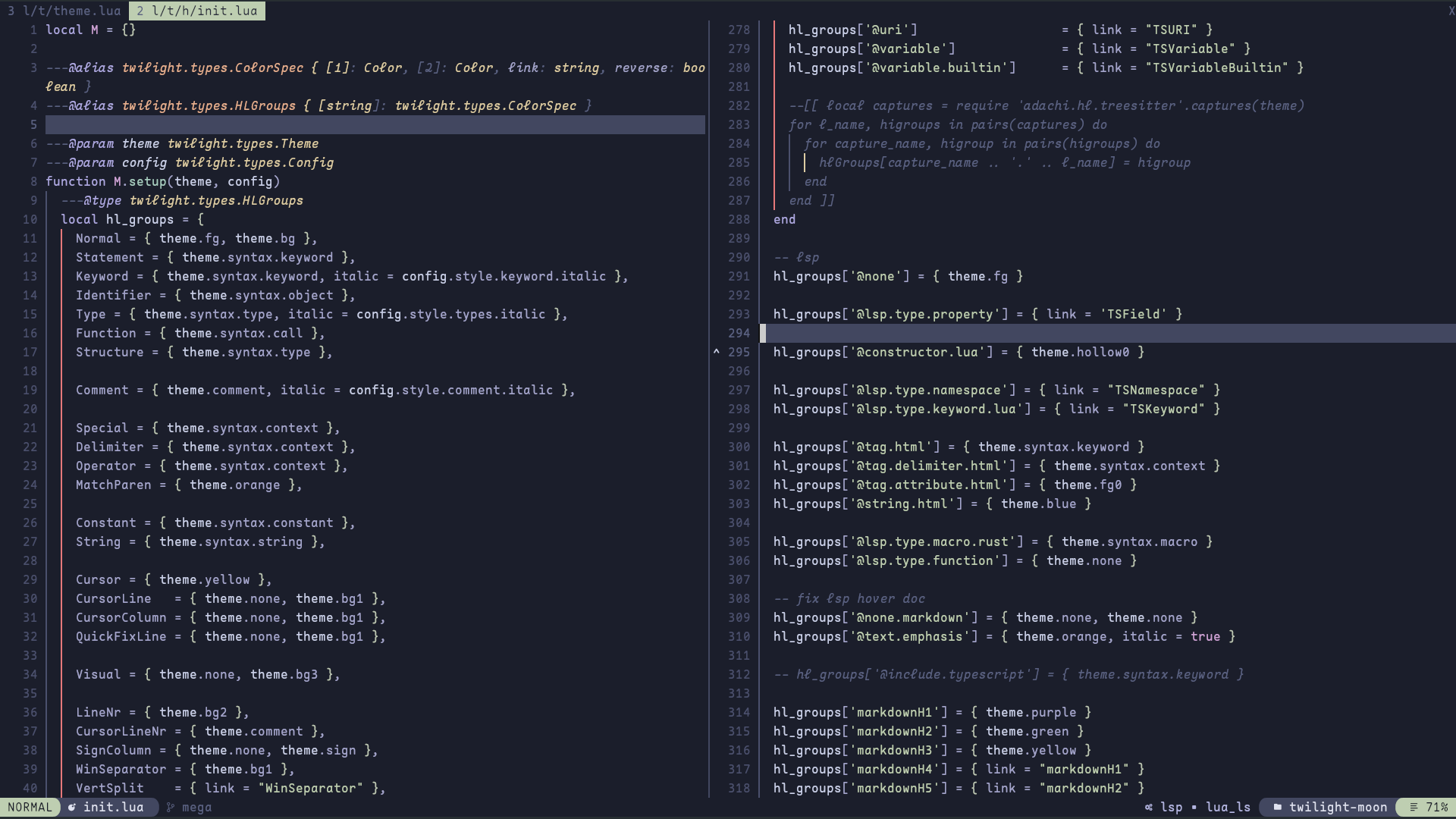1456x819 pixels.
Task: Click the 'LineNr = { theme.bg2 }' line
Action: click(x=162, y=712)
